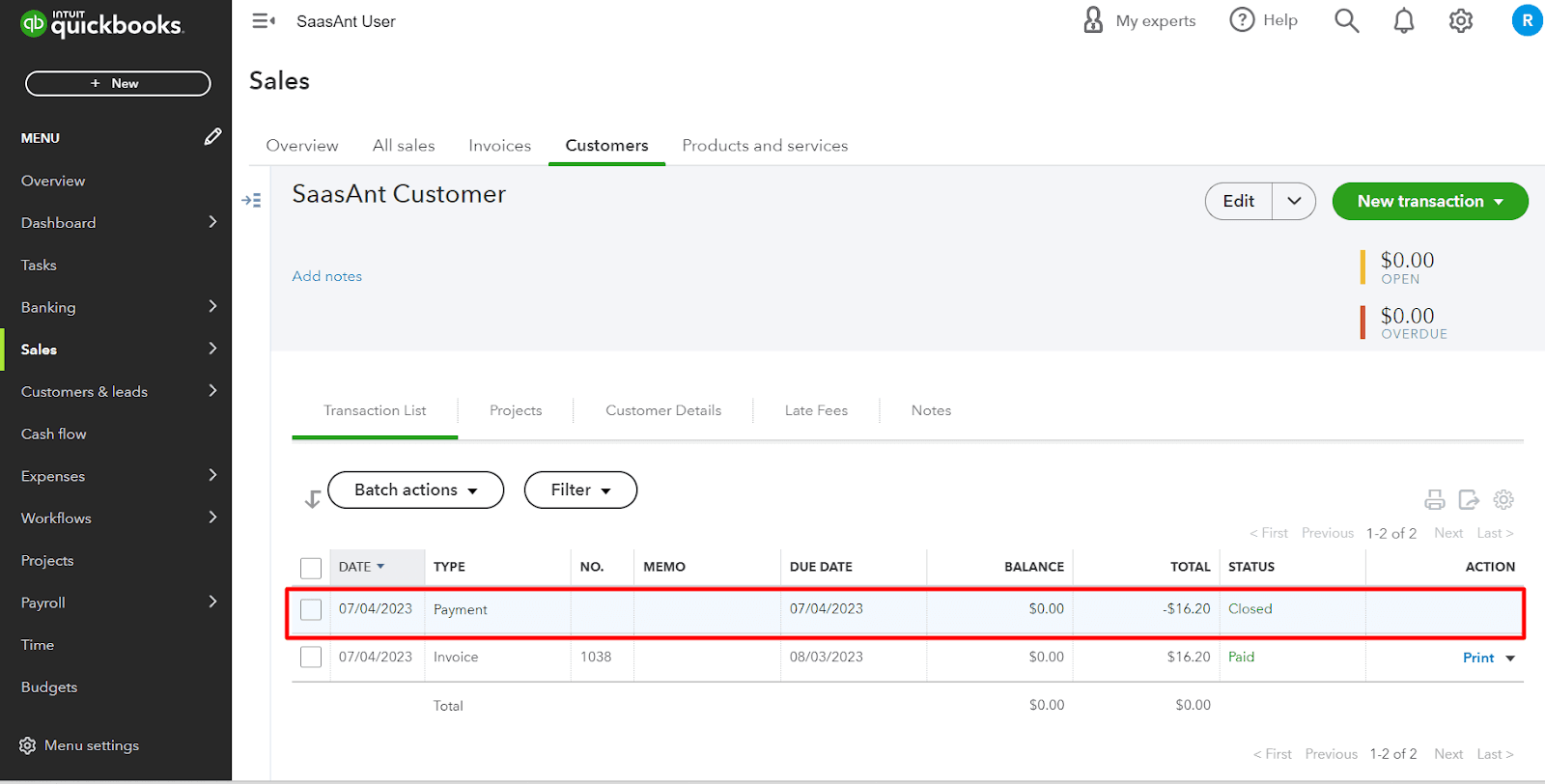
Task: Open the Notes tab
Action: coord(931,410)
